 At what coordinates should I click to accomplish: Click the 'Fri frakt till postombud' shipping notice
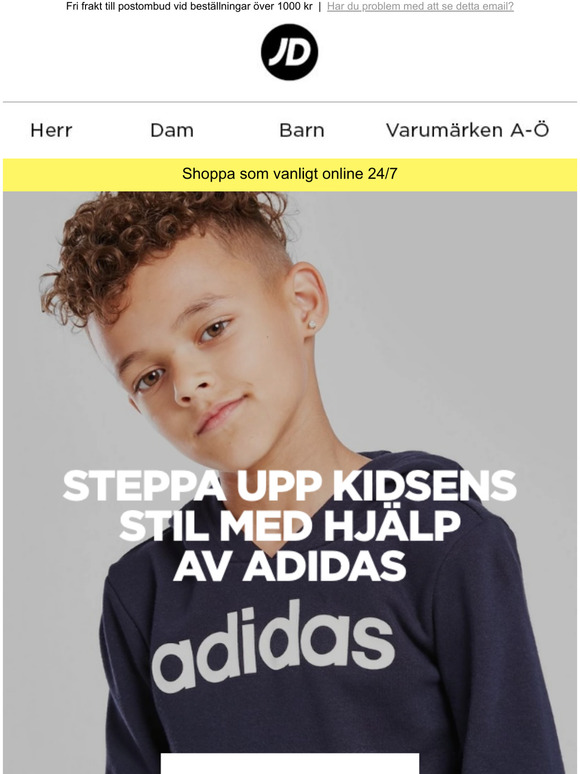[189, 6]
